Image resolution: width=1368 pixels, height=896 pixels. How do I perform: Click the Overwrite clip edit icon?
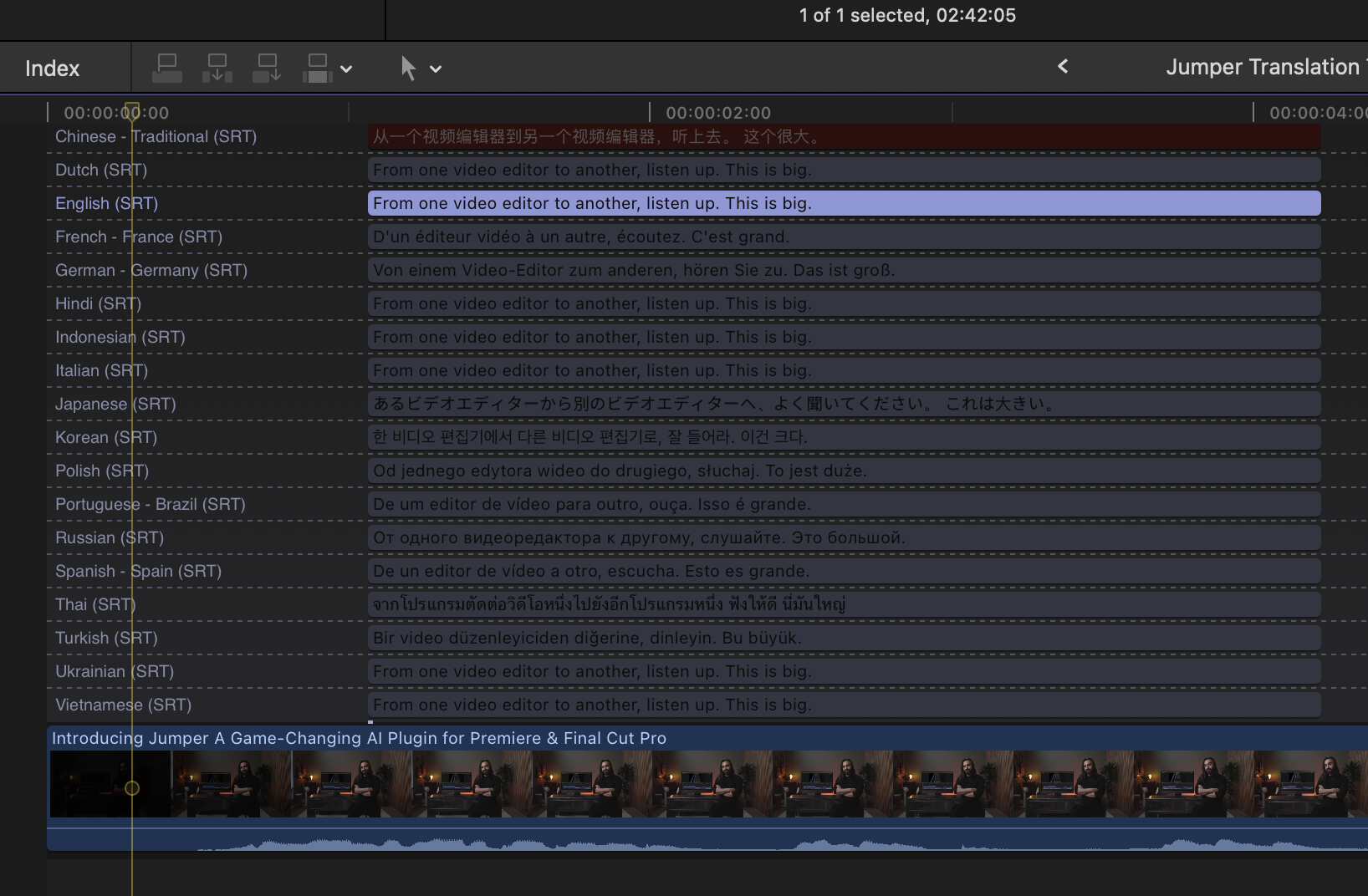[x=318, y=68]
